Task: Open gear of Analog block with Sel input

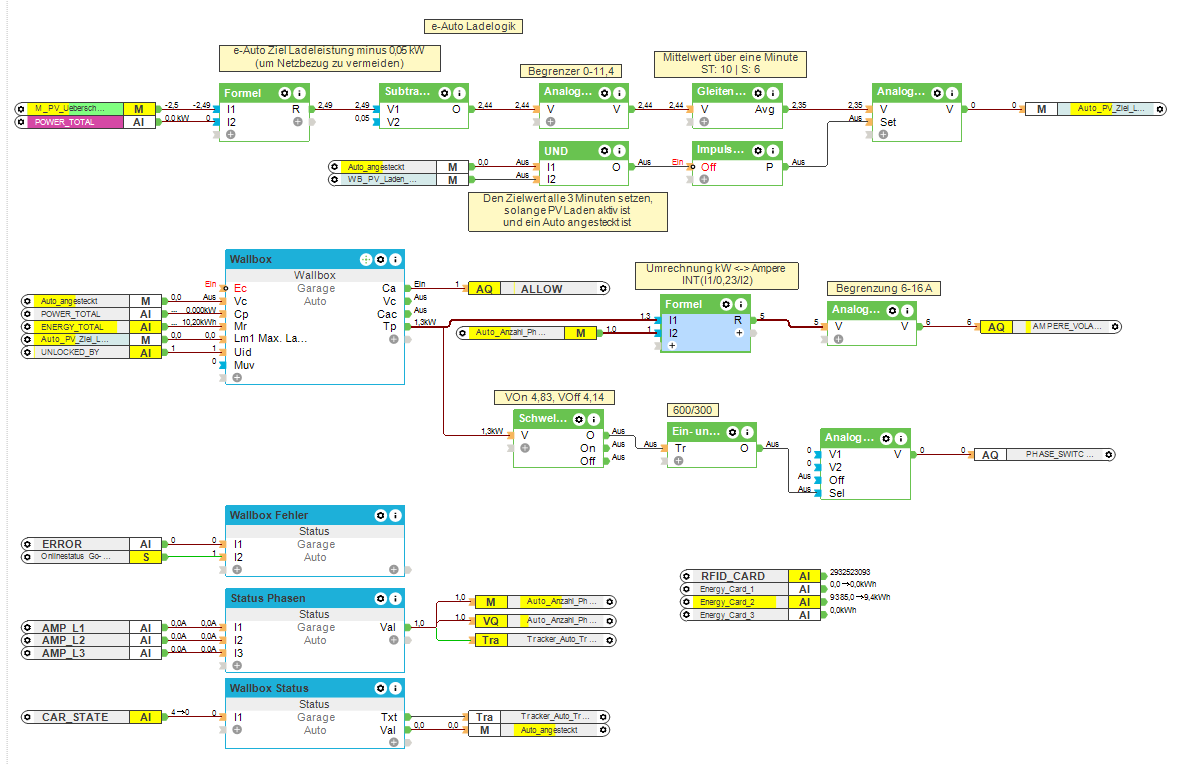Action: click(x=886, y=439)
